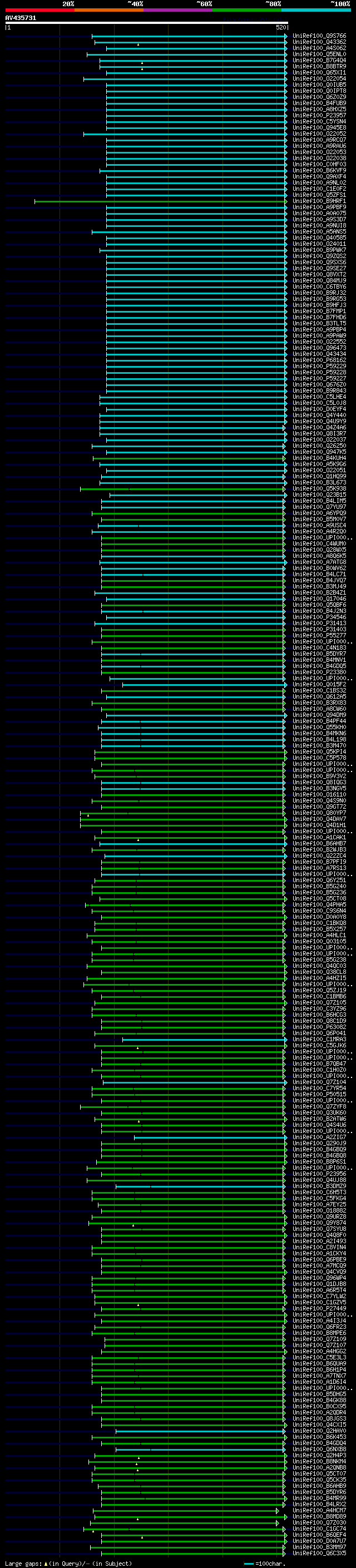Select the UniRef100_Q4Z4A6 label
The height and width of the screenshot is (1568, 356).
(x=319, y=427)
